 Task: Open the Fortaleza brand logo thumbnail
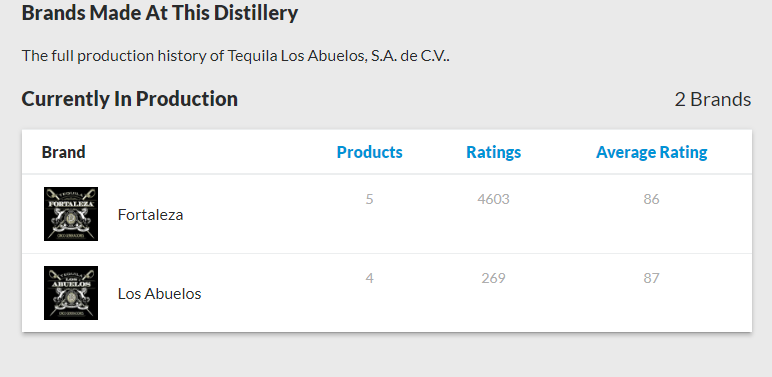[71, 214]
